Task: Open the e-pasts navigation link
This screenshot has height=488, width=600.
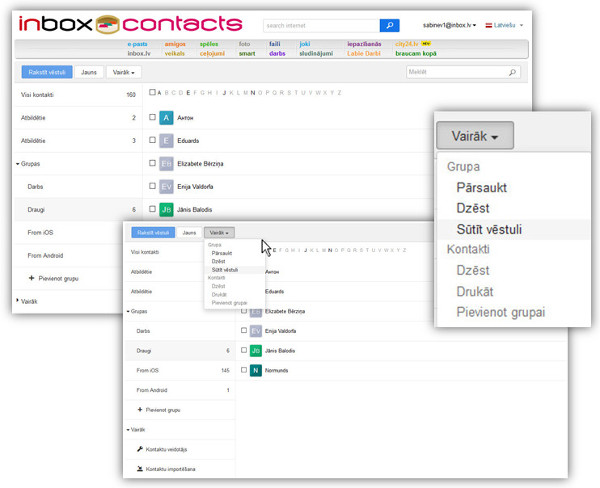Action: (x=137, y=44)
